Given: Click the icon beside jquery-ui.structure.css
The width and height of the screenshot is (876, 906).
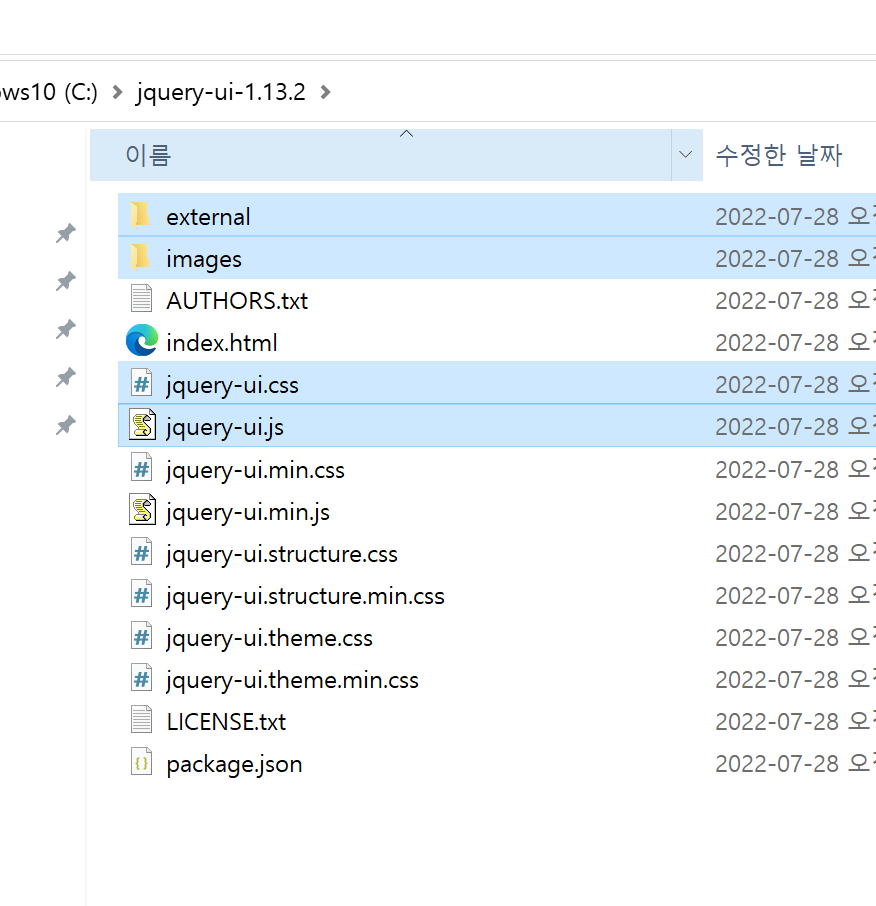Looking at the screenshot, I should click(x=142, y=552).
